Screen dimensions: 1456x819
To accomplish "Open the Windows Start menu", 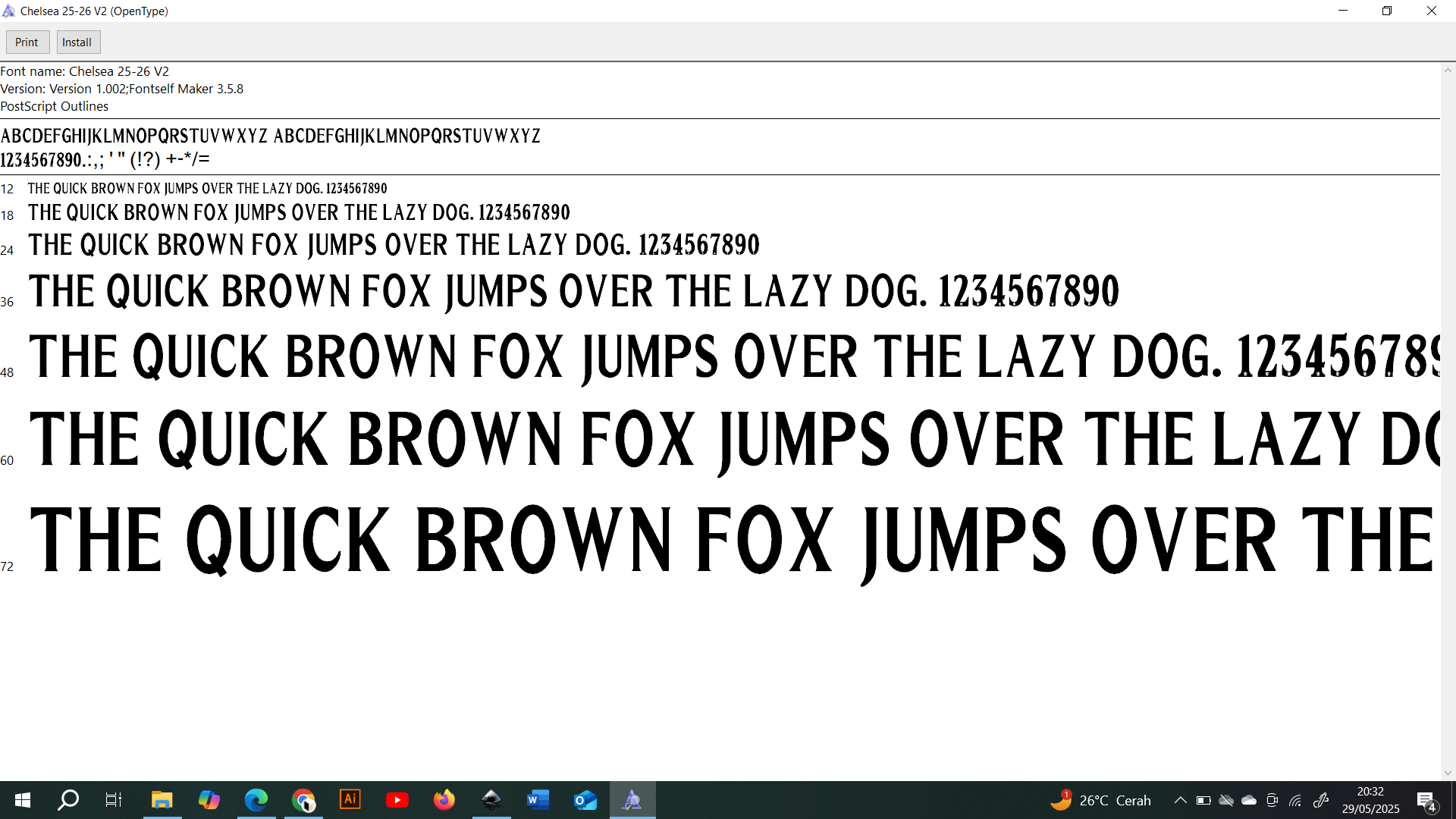I will pos(23,799).
